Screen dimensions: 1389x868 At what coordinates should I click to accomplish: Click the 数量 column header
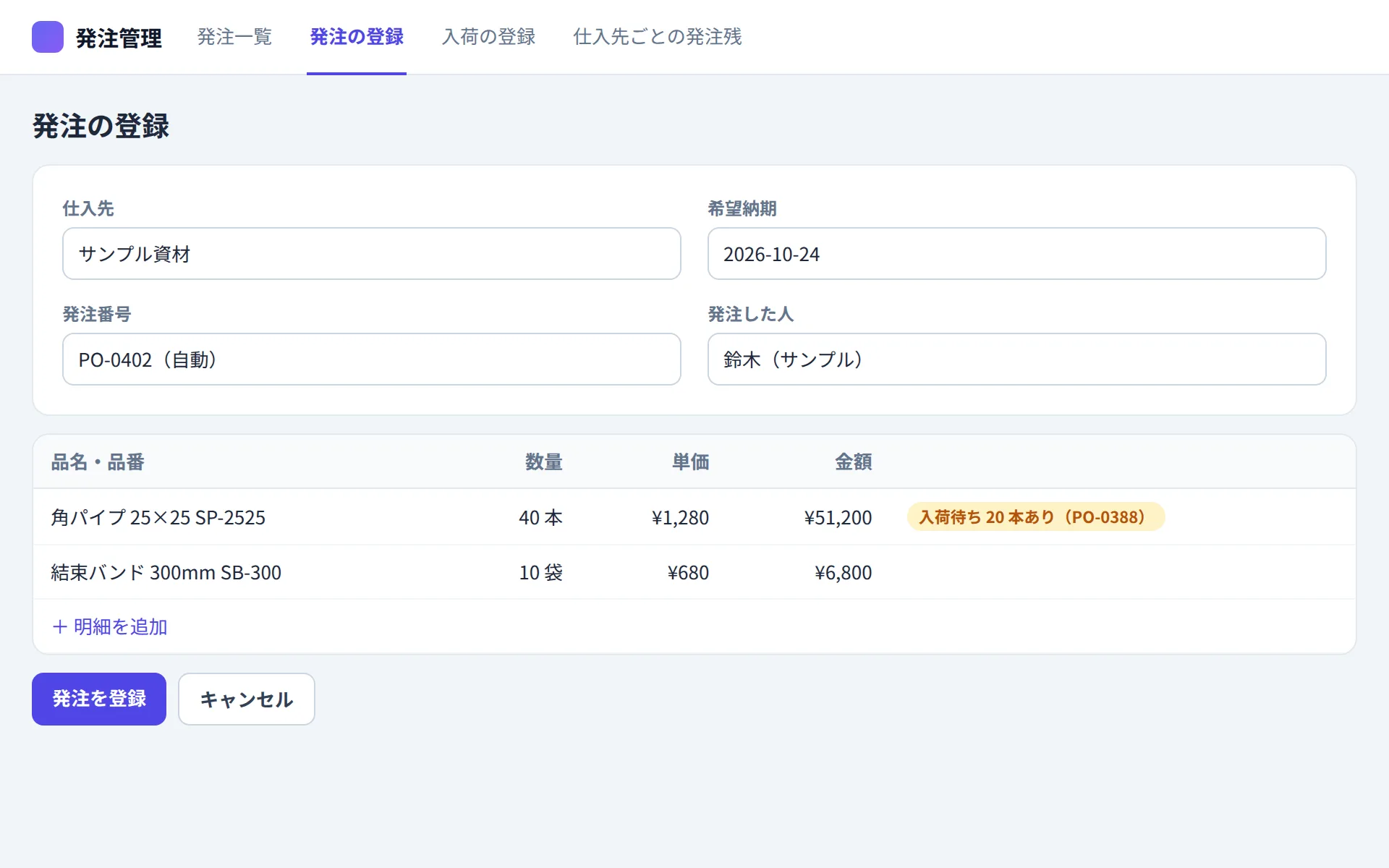click(544, 461)
